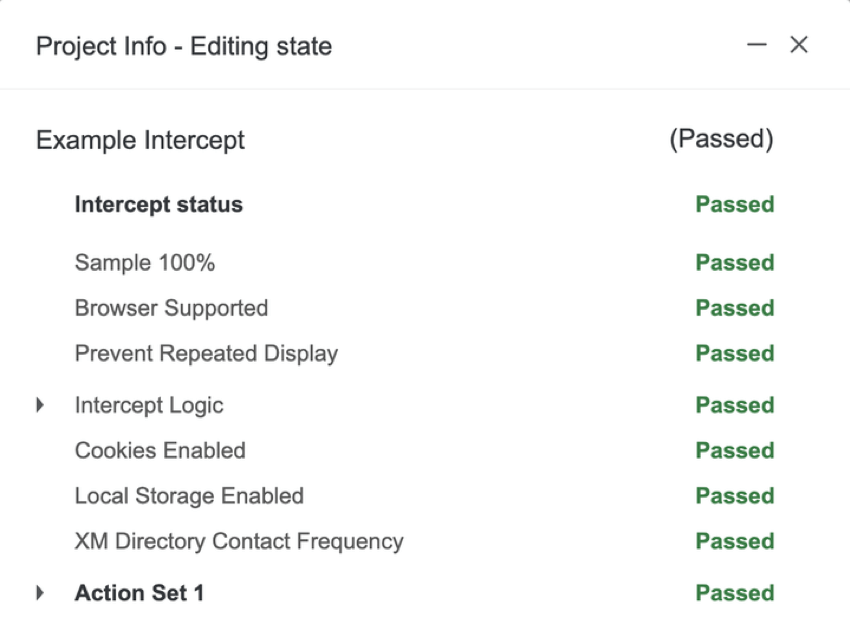
Task: Click the Sample 100% row
Action: coord(145,263)
